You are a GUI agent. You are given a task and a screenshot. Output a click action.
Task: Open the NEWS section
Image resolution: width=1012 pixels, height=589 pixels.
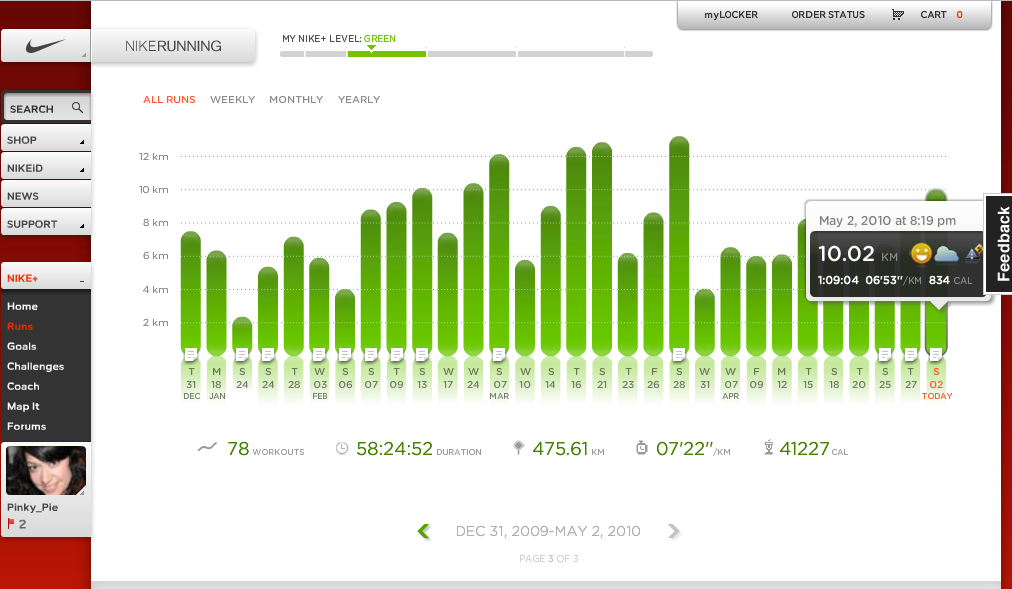45,195
